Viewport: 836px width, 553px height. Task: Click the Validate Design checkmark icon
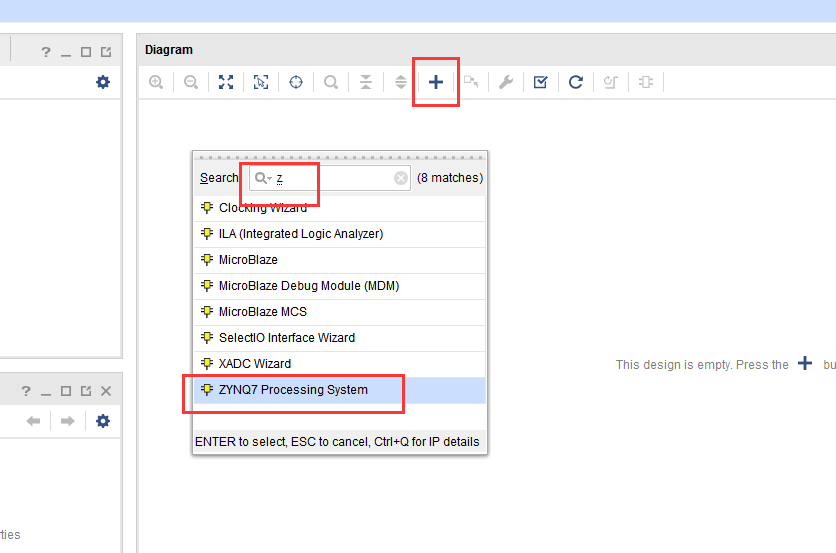click(x=541, y=82)
